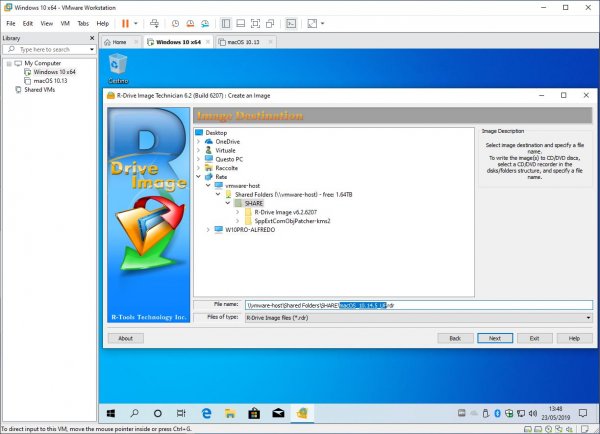
Task: Take a snapshot with the clock icon
Action: (175, 23)
